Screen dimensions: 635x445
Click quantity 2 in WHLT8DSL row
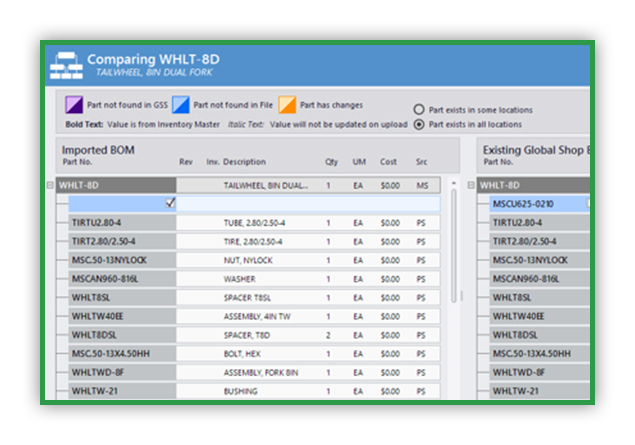tap(328, 335)
